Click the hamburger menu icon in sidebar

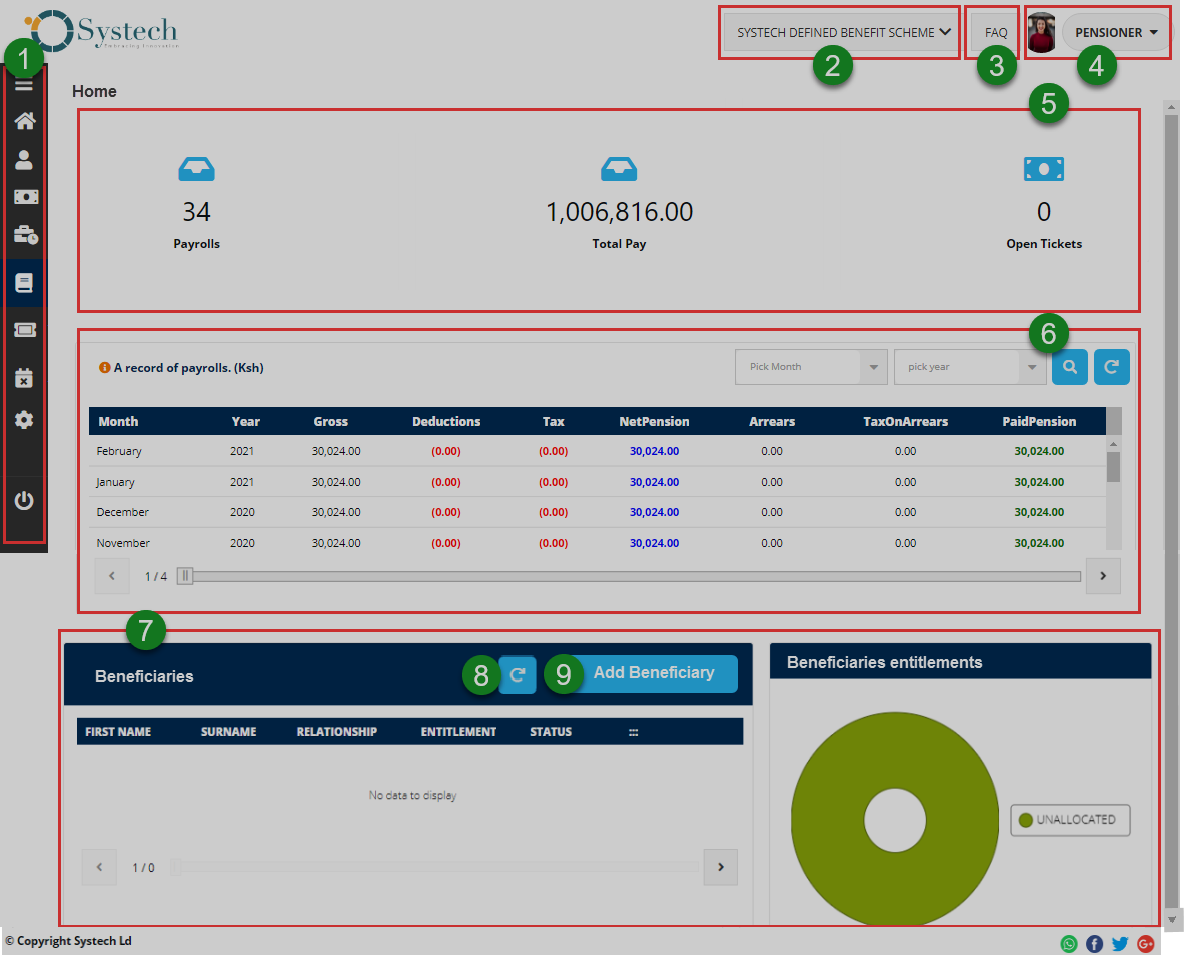tap(24, 85)
